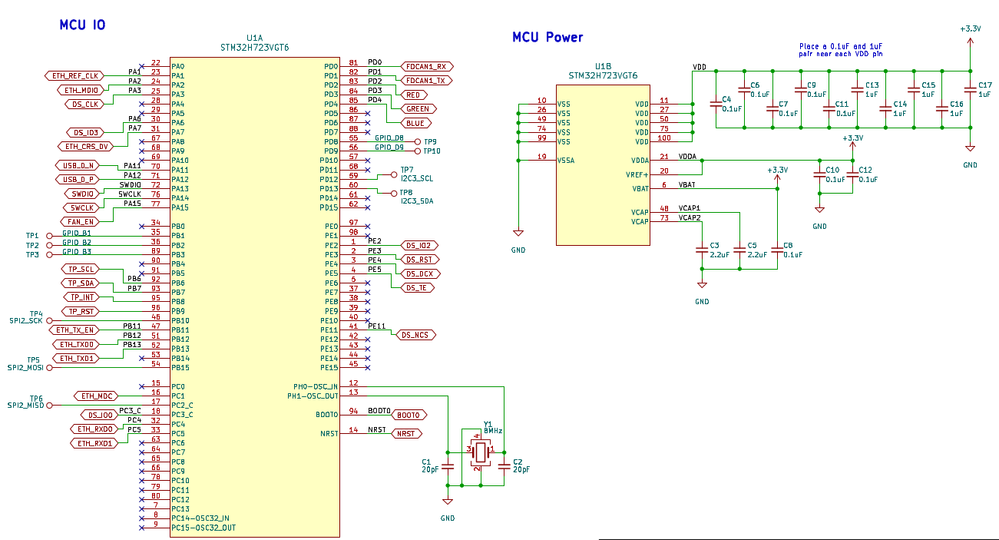999x540 pixels.
Task: Select the U1B reference designator
Action: (x=603, y=66)
